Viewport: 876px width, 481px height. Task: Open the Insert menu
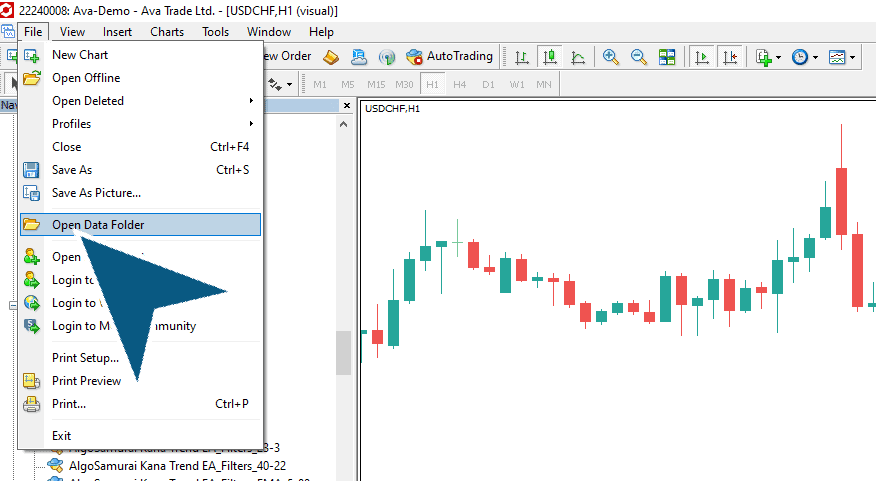[x=117, y=32]
